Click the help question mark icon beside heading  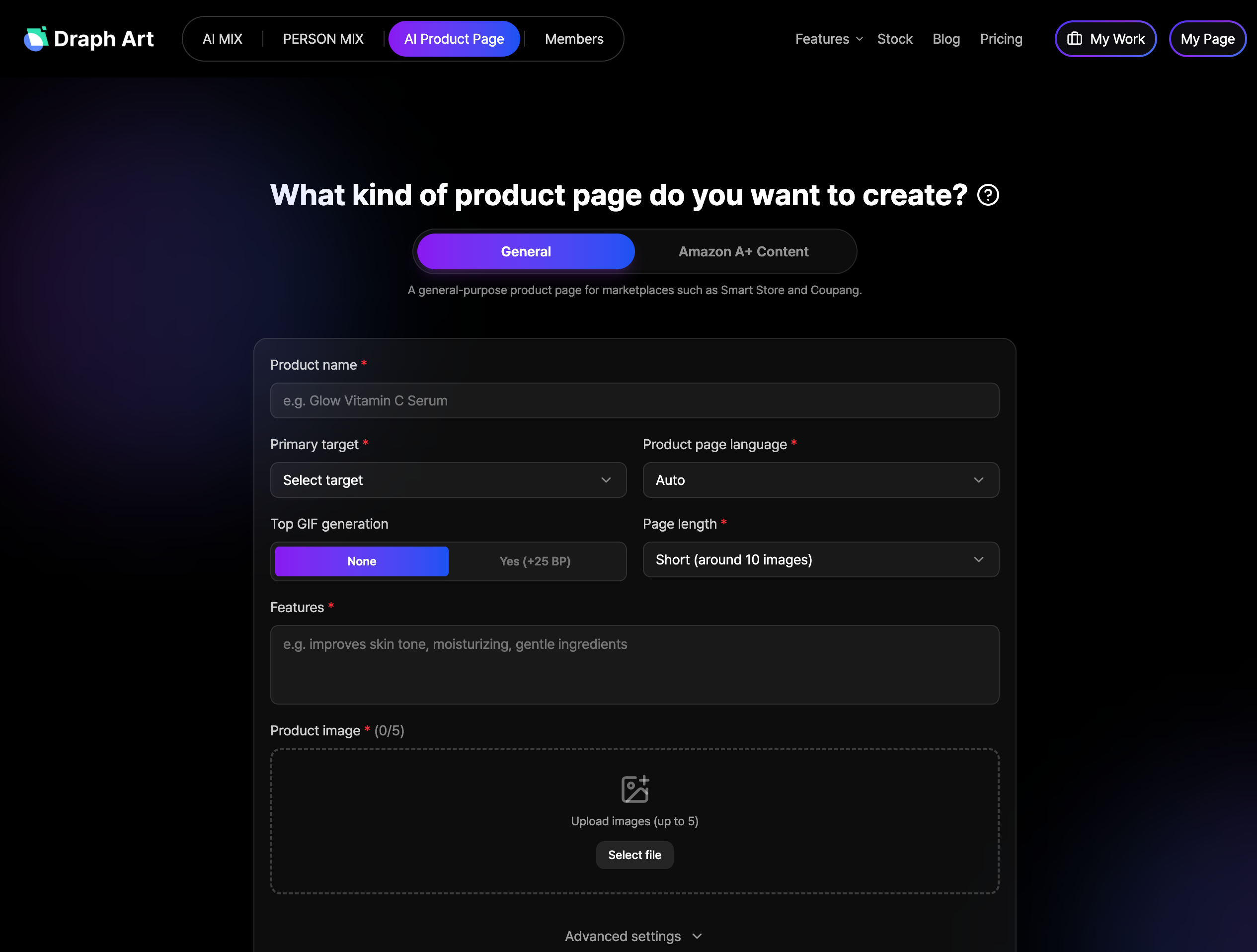pyautogui.click(x=988, y=195)
